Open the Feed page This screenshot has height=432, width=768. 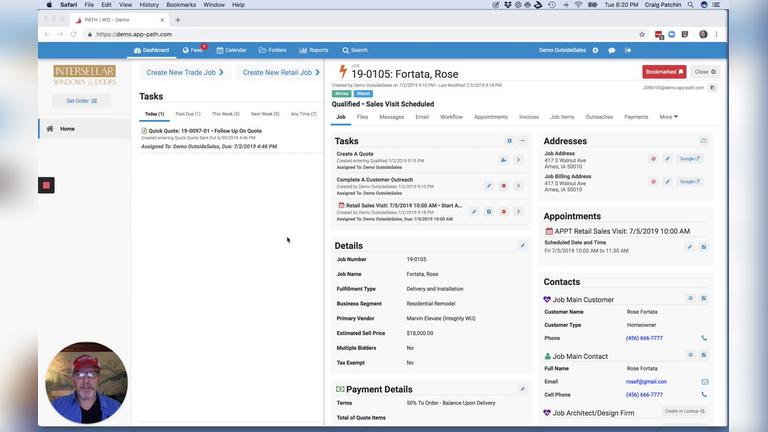pyautogui.click(x=193, y=50)
